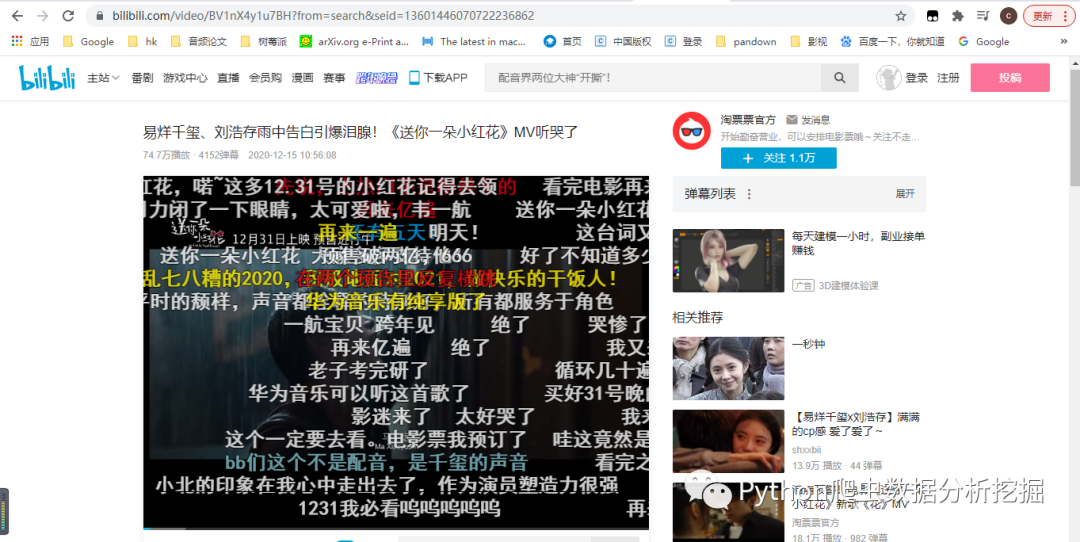Open the 每天建模一小时，副业接单赚钱 ad title
This screenshot has width=1080, height=542.
pos(858,243)
